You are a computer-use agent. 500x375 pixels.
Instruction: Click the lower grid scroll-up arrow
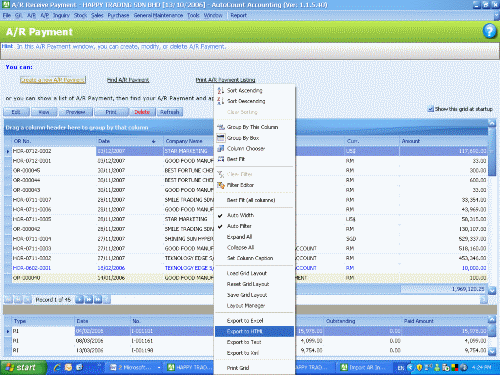pos(492,320)
